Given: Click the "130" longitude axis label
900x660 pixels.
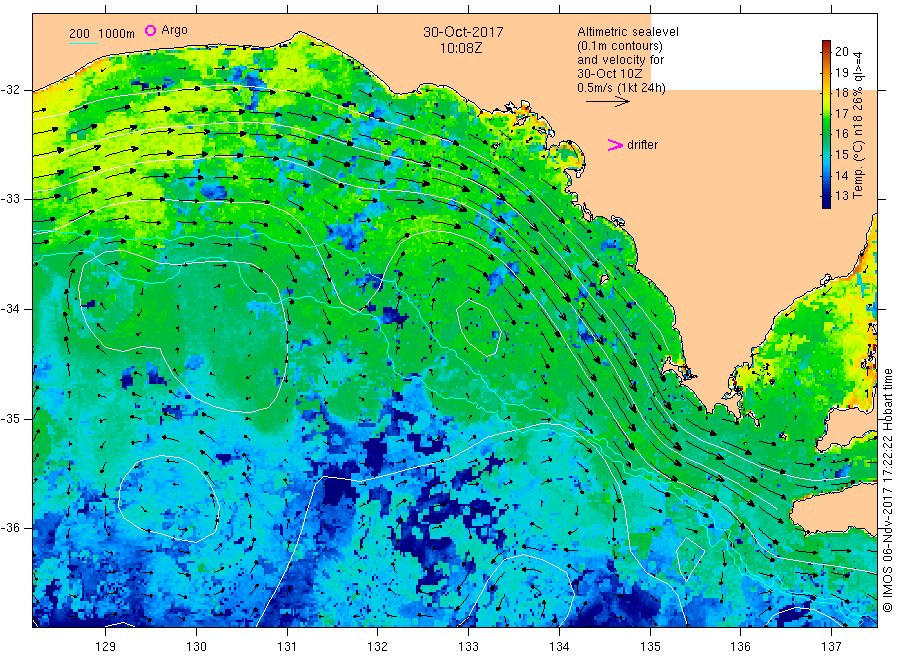Looking at the screenshot, I should (x=196, y=647).
